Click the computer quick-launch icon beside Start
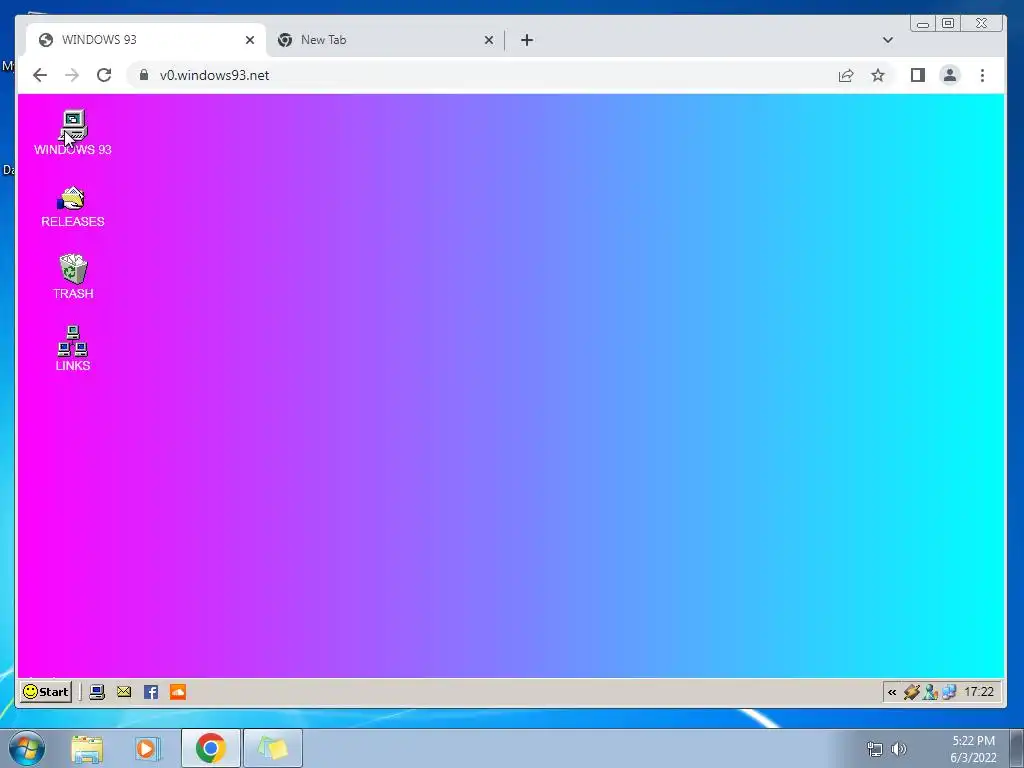 tap(97, 692)
